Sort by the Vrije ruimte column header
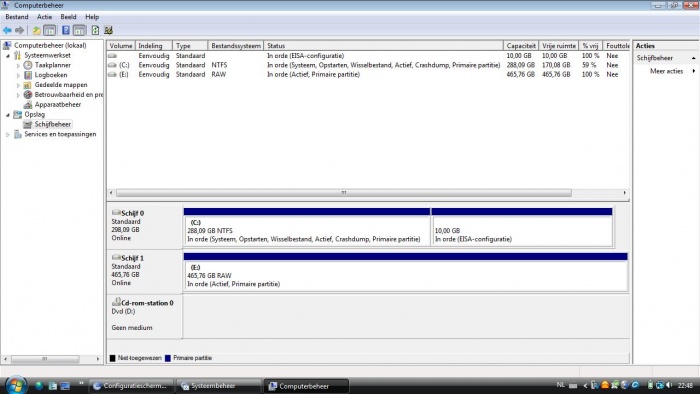Image resolution: width=700 pixels, height=394 pixels. (x=559, y=46)
